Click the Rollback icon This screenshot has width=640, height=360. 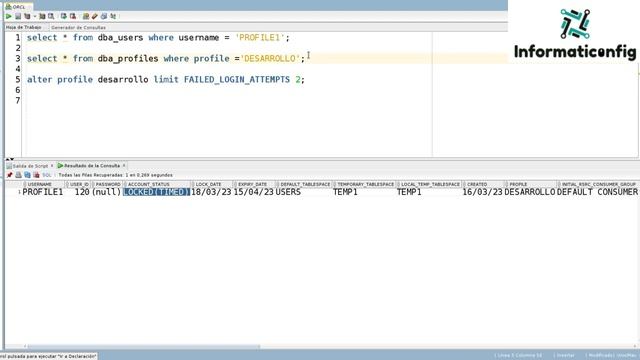[73, 16]
